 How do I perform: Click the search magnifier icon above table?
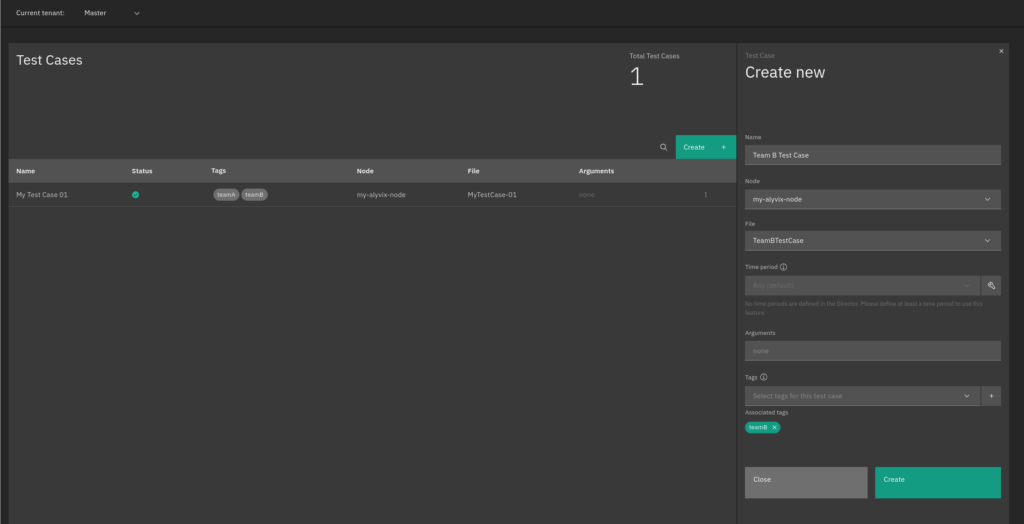(x=663, y=147)
